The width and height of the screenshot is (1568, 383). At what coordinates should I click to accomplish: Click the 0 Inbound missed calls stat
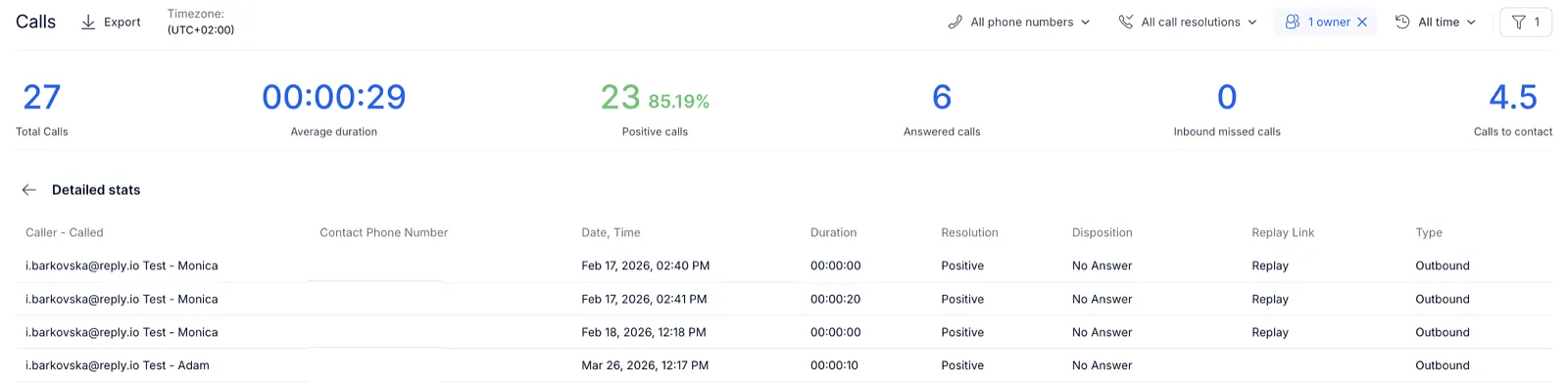tap(1227, 97)
